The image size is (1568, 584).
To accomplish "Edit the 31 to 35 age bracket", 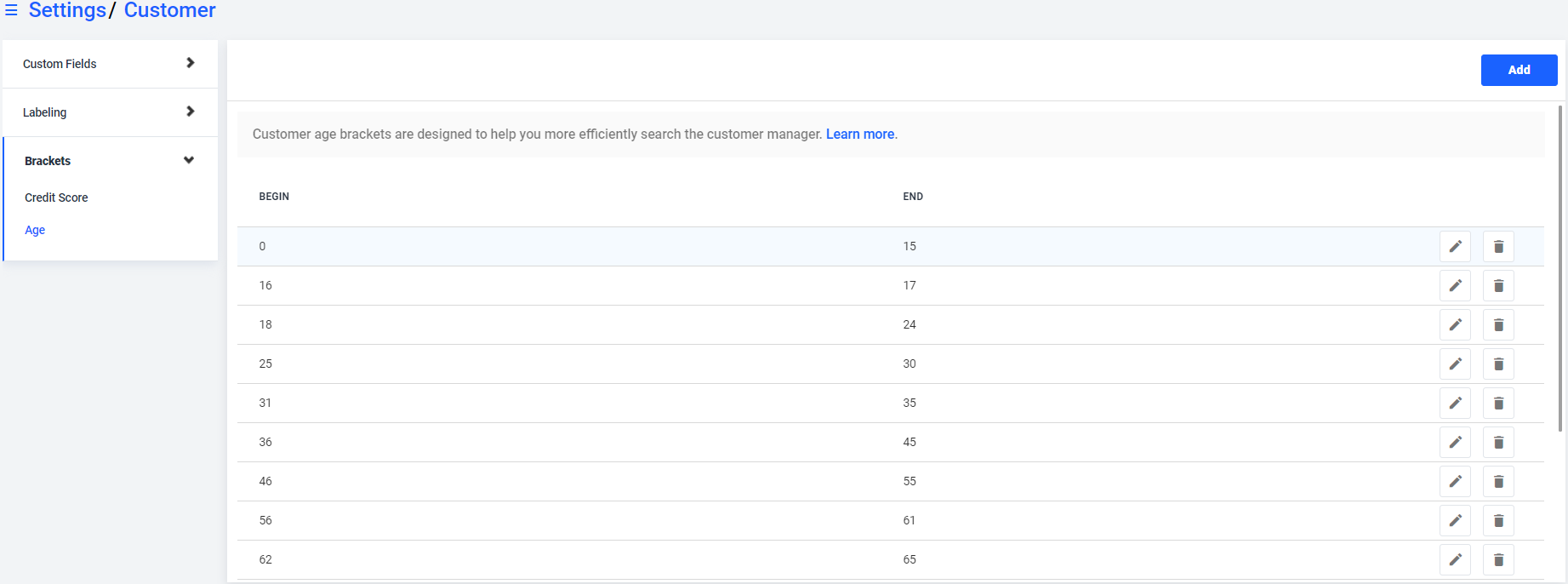I will tap(1455, 404).
